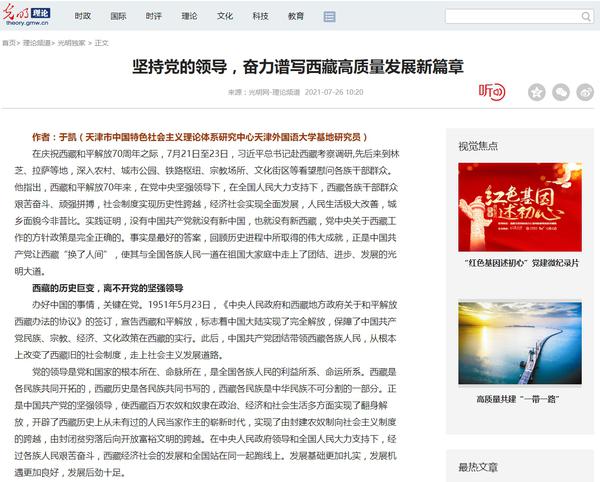
Task: Click the red listen (听) audio icon
Action: tap(491, 92)
